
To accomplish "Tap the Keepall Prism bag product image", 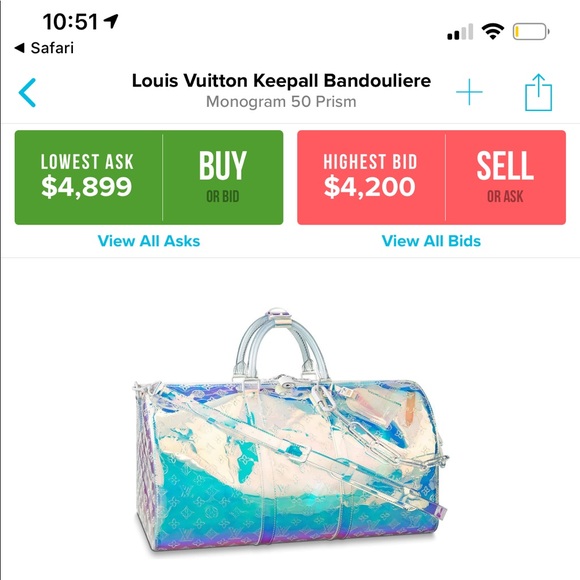I will point(290,431).
